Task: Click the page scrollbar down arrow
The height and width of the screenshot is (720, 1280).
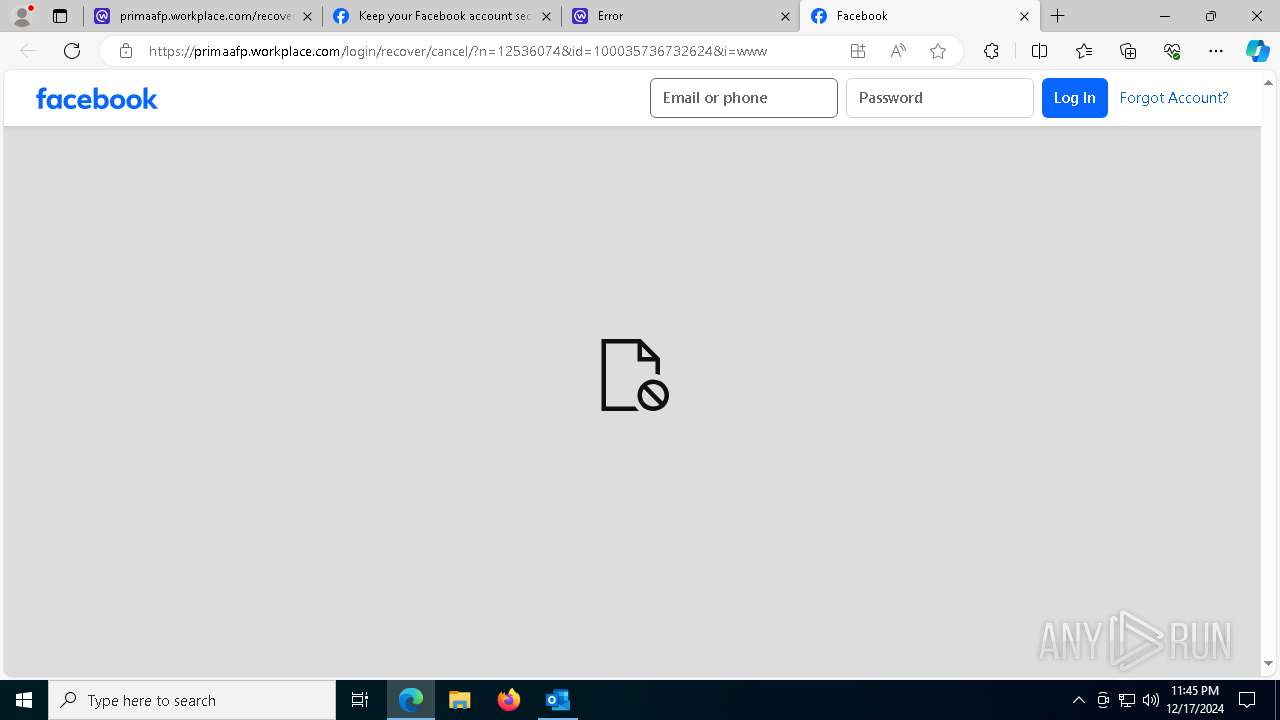Action: [1269, 663]
